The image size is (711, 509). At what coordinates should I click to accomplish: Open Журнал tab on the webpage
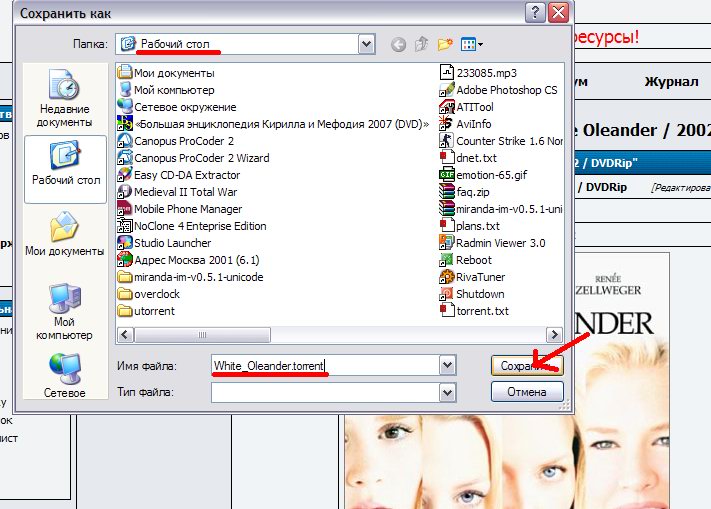pyautogui.click(x=671, y=82)
